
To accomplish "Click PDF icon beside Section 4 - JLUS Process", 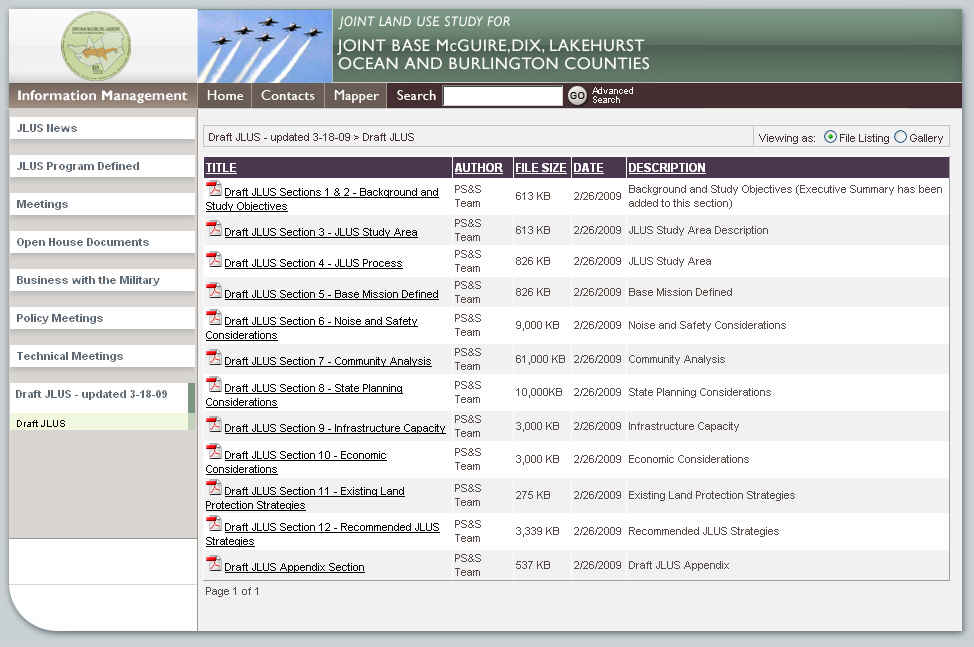I will click(214, 259).
